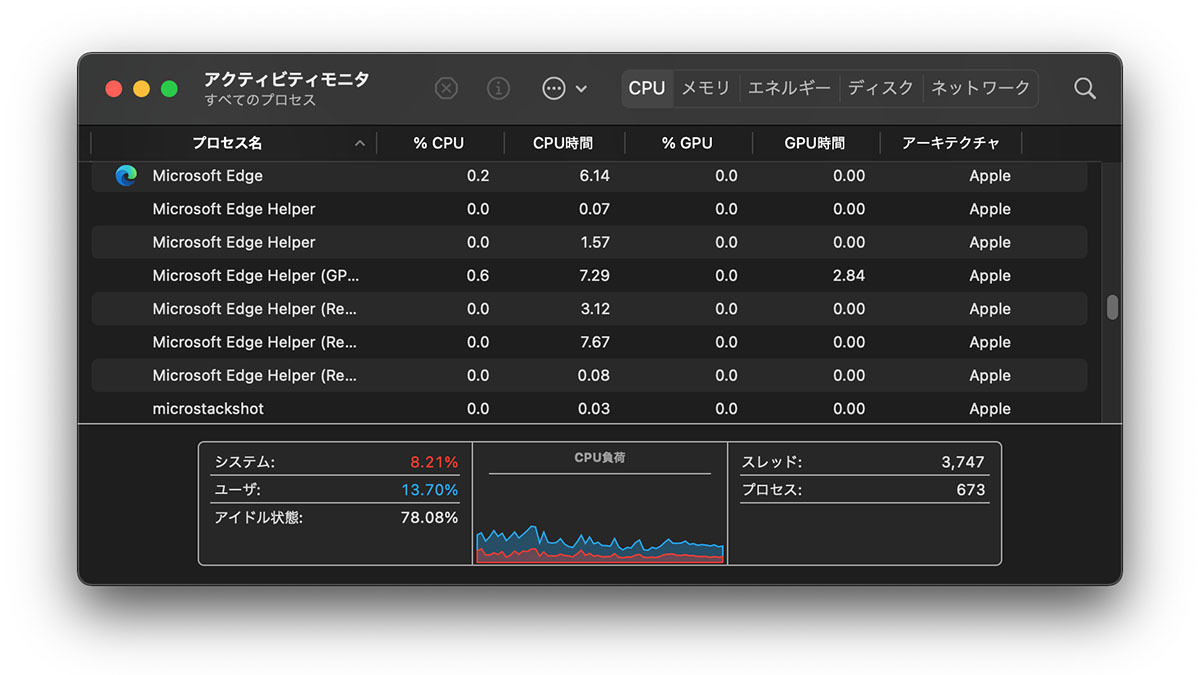
Task: Click the CPU時間 value 7.29
Action: click(594, 276)
